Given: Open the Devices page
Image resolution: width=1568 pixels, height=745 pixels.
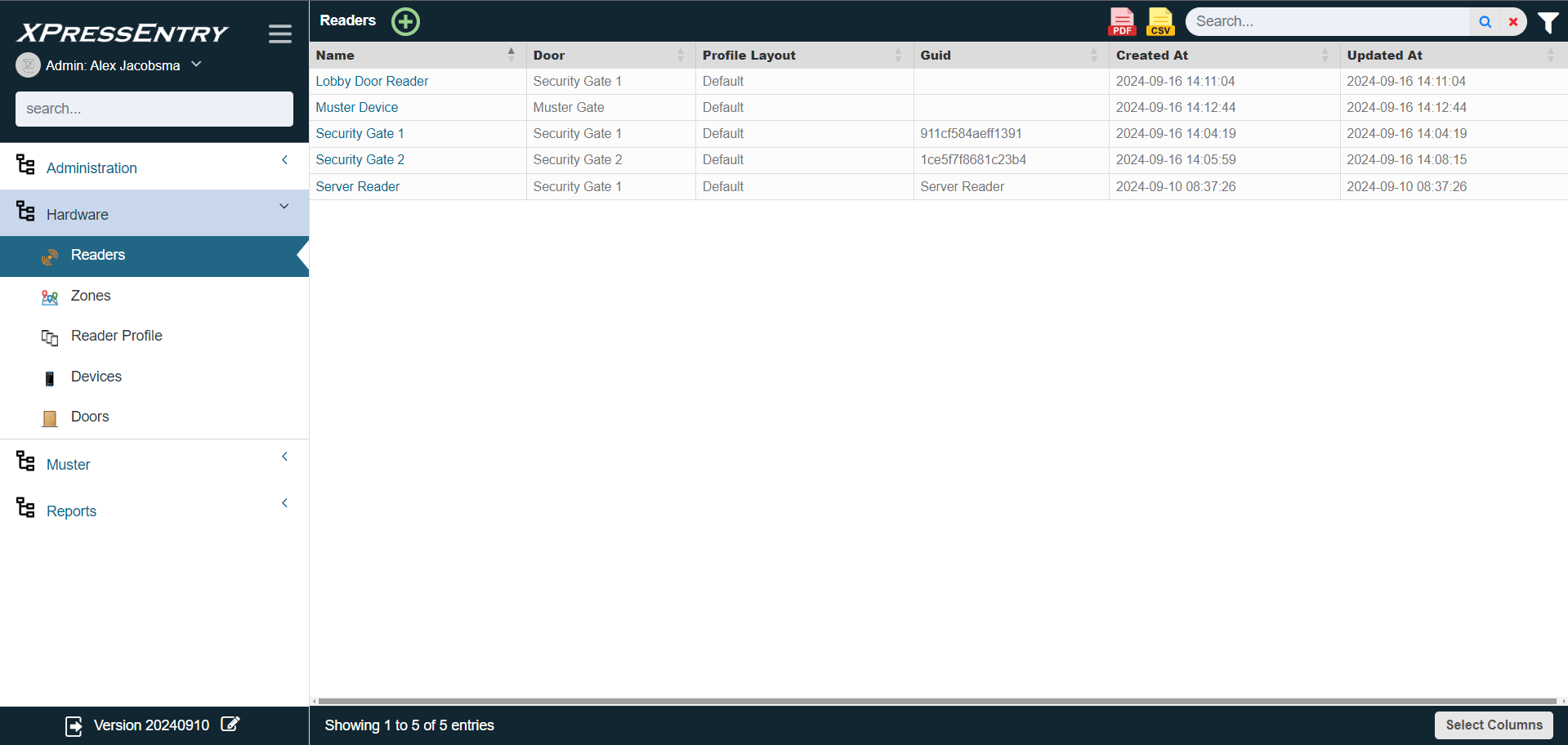Looking at the screenshot, I should [96, 377].
